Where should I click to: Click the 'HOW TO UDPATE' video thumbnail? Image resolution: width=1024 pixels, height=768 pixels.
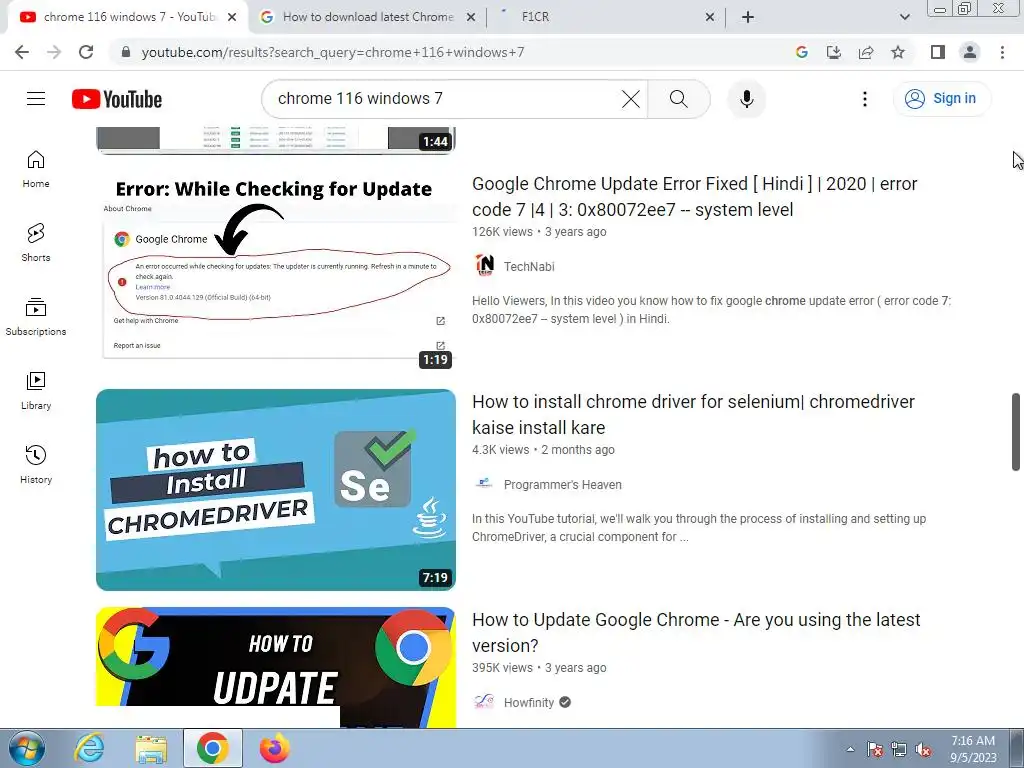click(276, 667)
